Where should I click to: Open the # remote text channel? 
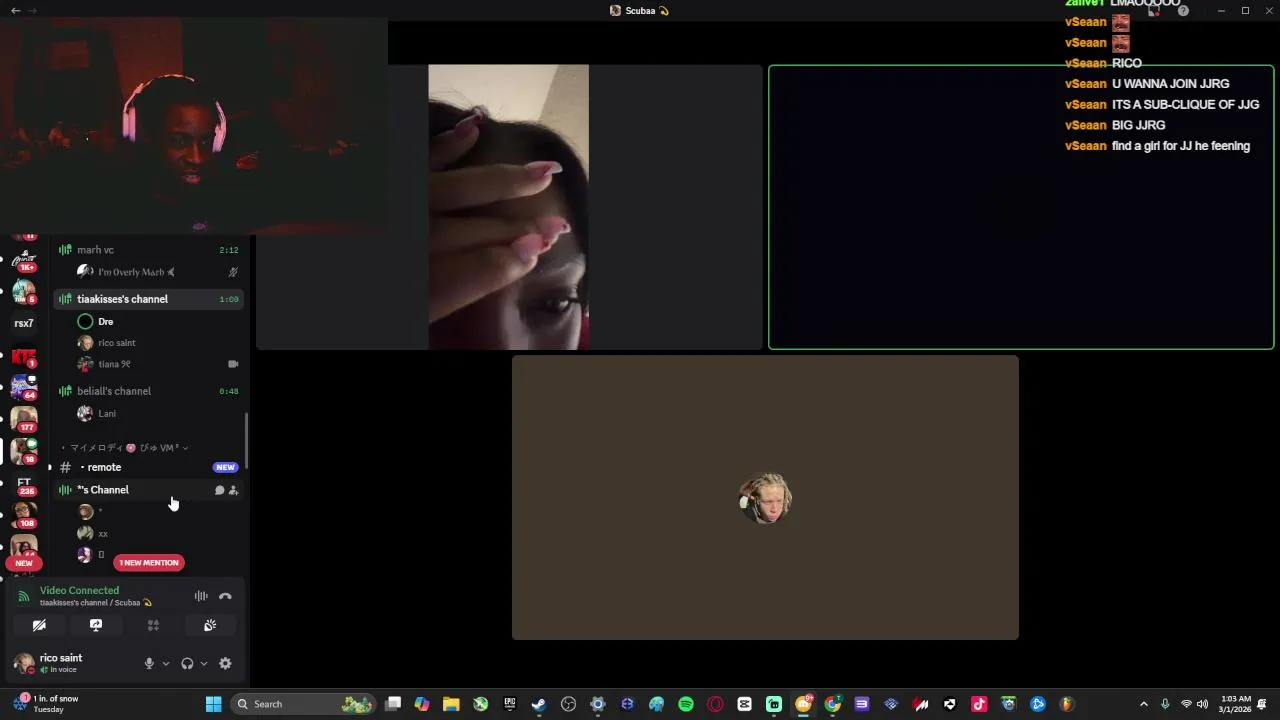coord(147,467)
